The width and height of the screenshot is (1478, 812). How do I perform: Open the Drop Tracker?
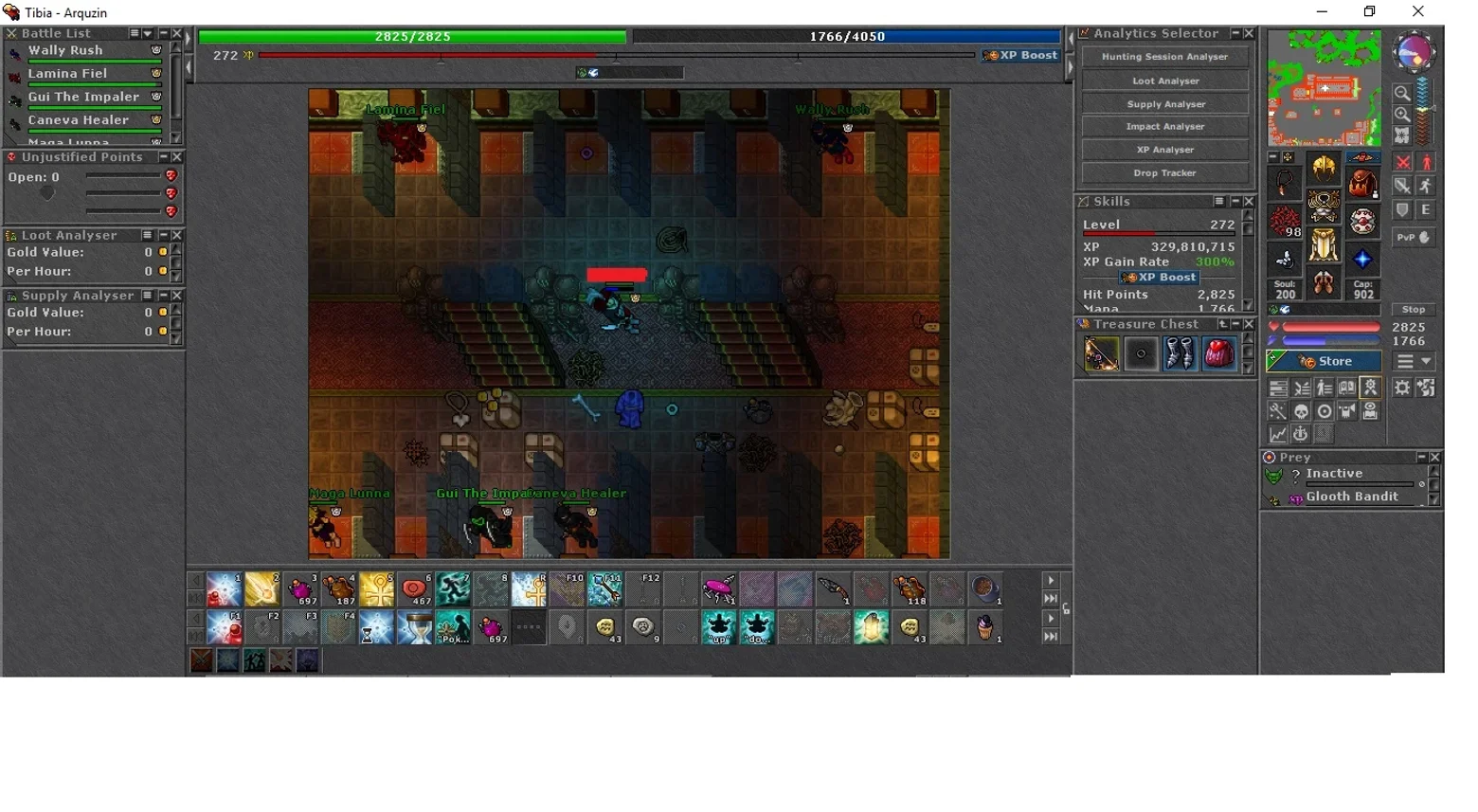tap(1164, 173)
